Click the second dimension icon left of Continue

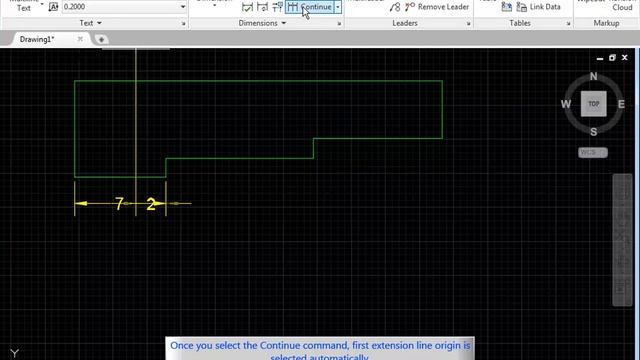(262, 7)
